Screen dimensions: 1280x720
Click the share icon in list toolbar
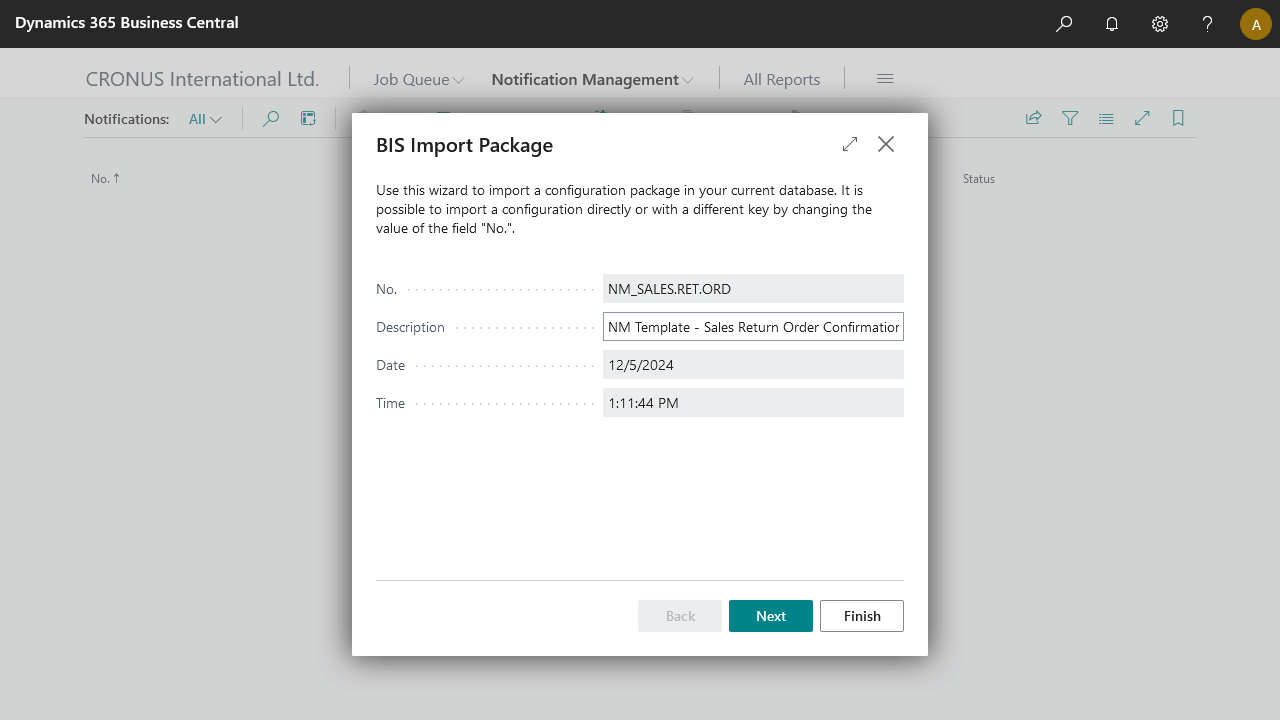pyautogui.click(x=1034, y=118)
